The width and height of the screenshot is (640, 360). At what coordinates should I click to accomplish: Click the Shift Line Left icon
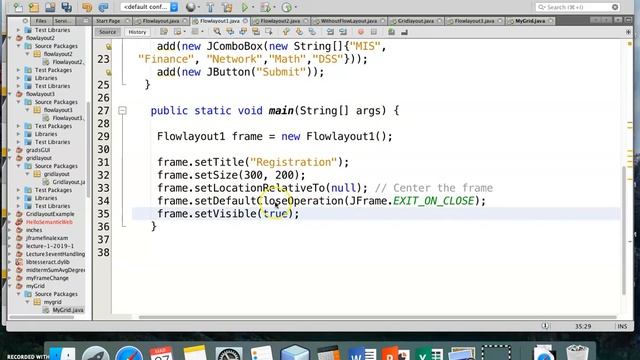coord(330,32)
